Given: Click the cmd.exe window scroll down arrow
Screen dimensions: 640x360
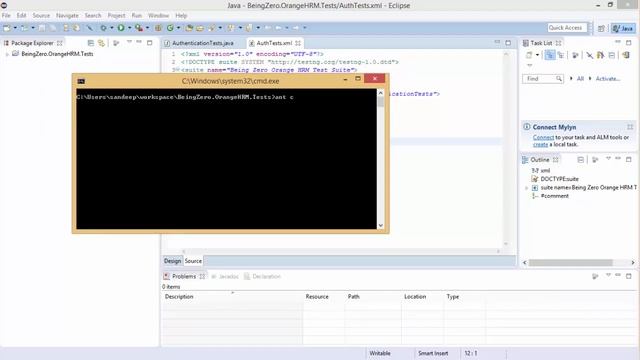Looking at the screenshot, I should tap(380, 226).
